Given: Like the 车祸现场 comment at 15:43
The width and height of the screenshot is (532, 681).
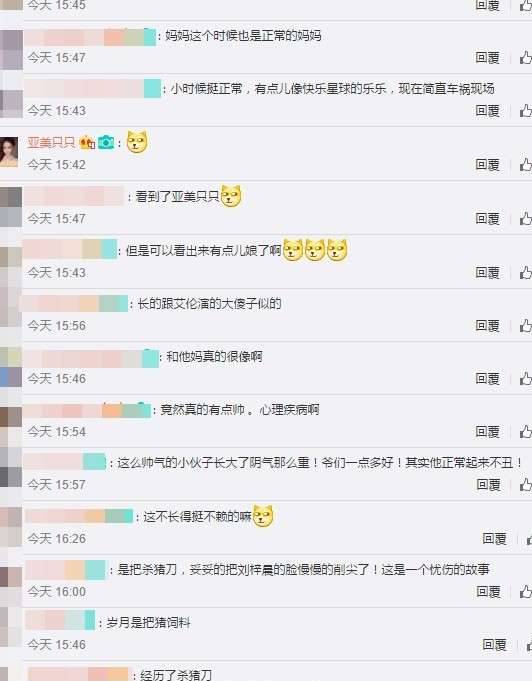Looking at the screenshot, I should (x=526, y=111).
